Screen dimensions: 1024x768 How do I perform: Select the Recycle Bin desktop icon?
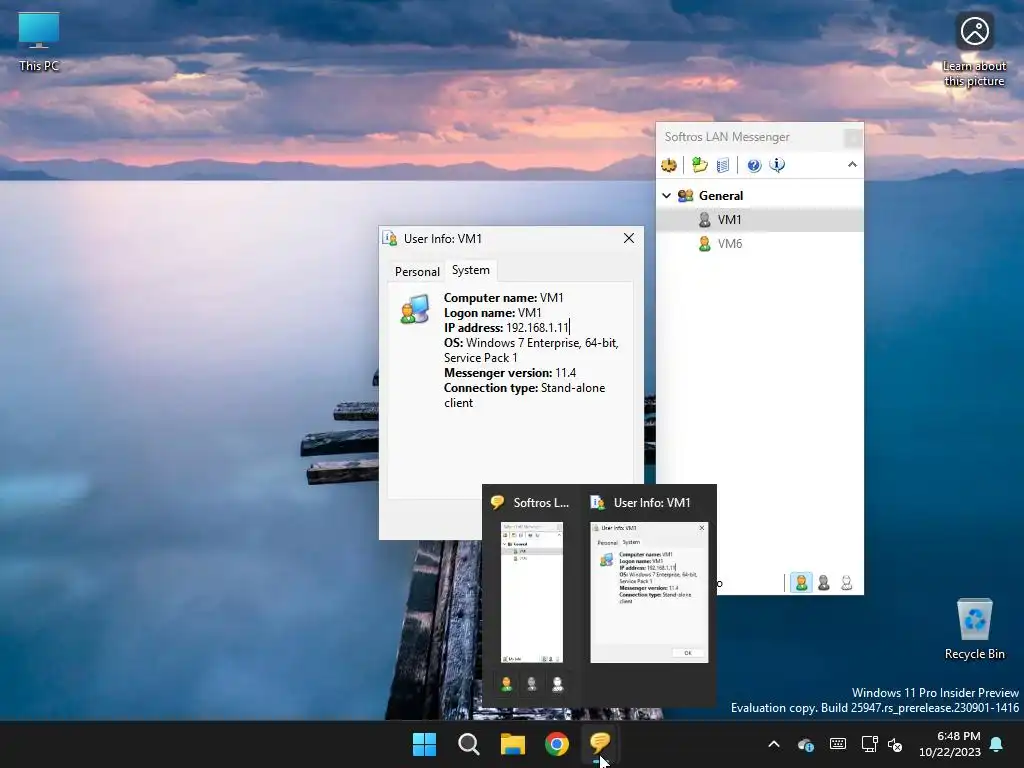[x=974, y=629]
